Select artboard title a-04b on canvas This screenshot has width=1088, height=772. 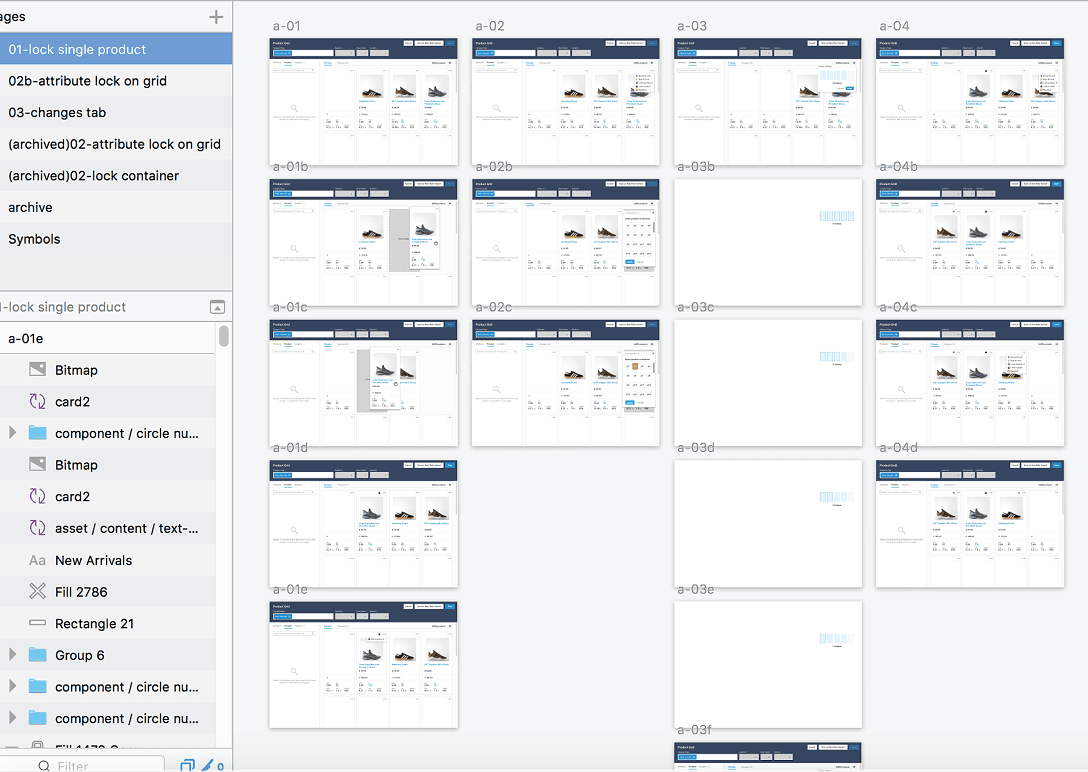pos(899,166)
